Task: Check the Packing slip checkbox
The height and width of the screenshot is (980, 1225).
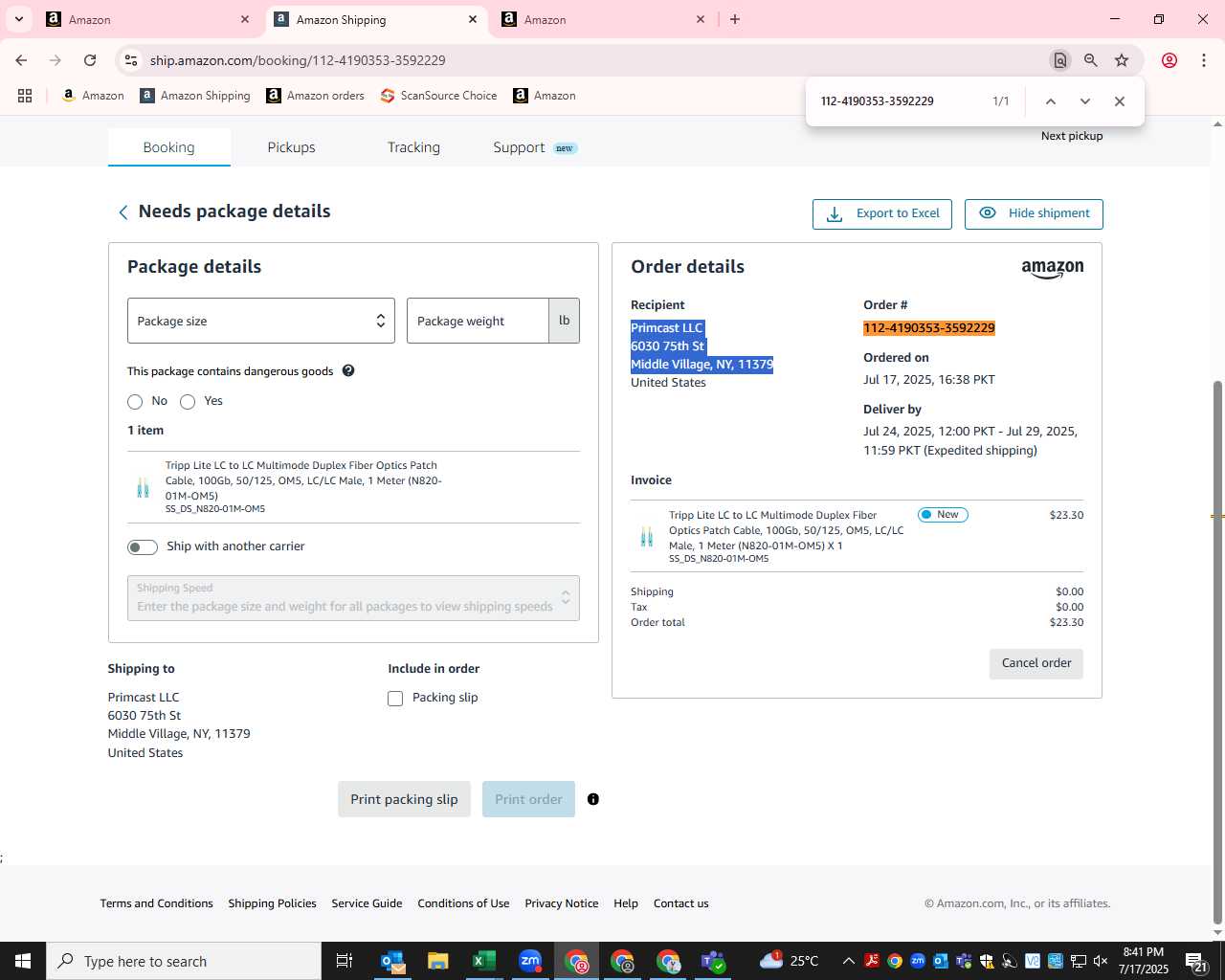Action: point(395,699)
